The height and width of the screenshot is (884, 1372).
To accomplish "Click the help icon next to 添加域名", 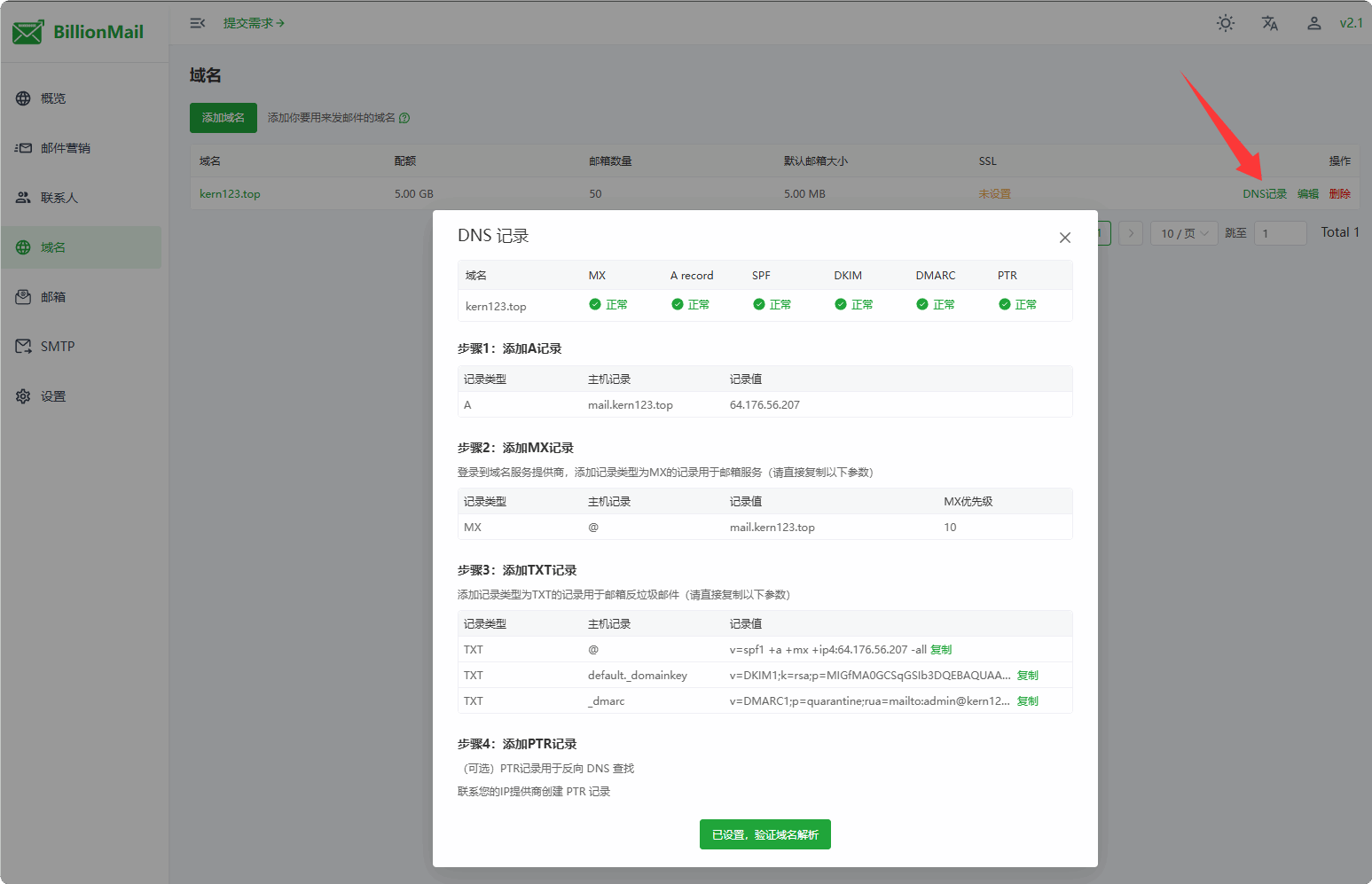I will [x=404, y=117].
